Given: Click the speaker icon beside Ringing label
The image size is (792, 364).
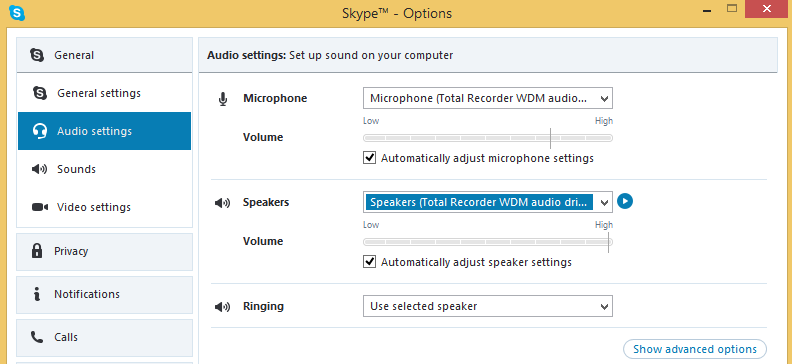Looking at the screenshot, I should pos(222,306).
